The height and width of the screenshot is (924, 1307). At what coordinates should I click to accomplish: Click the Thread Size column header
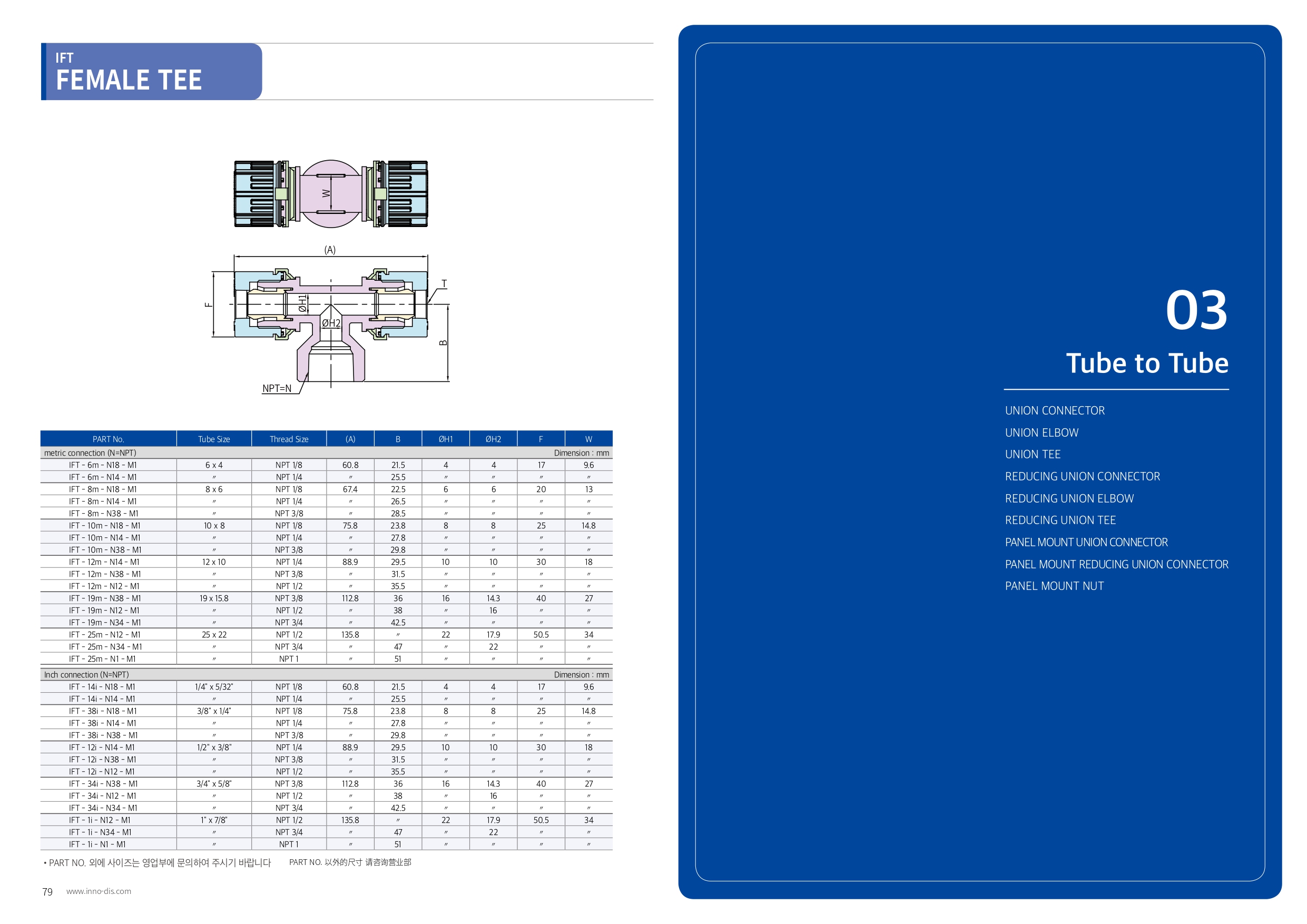click(289, 439)
